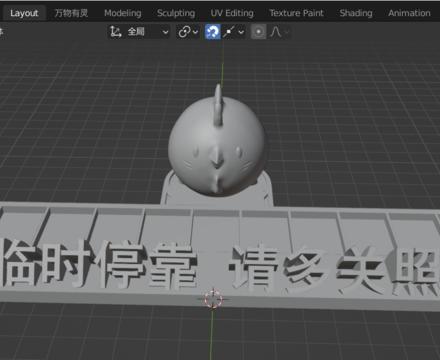This screenshot has width=440, height=360.
Task: Toggle the magnet snapping button off
Action: pos(213,32)
